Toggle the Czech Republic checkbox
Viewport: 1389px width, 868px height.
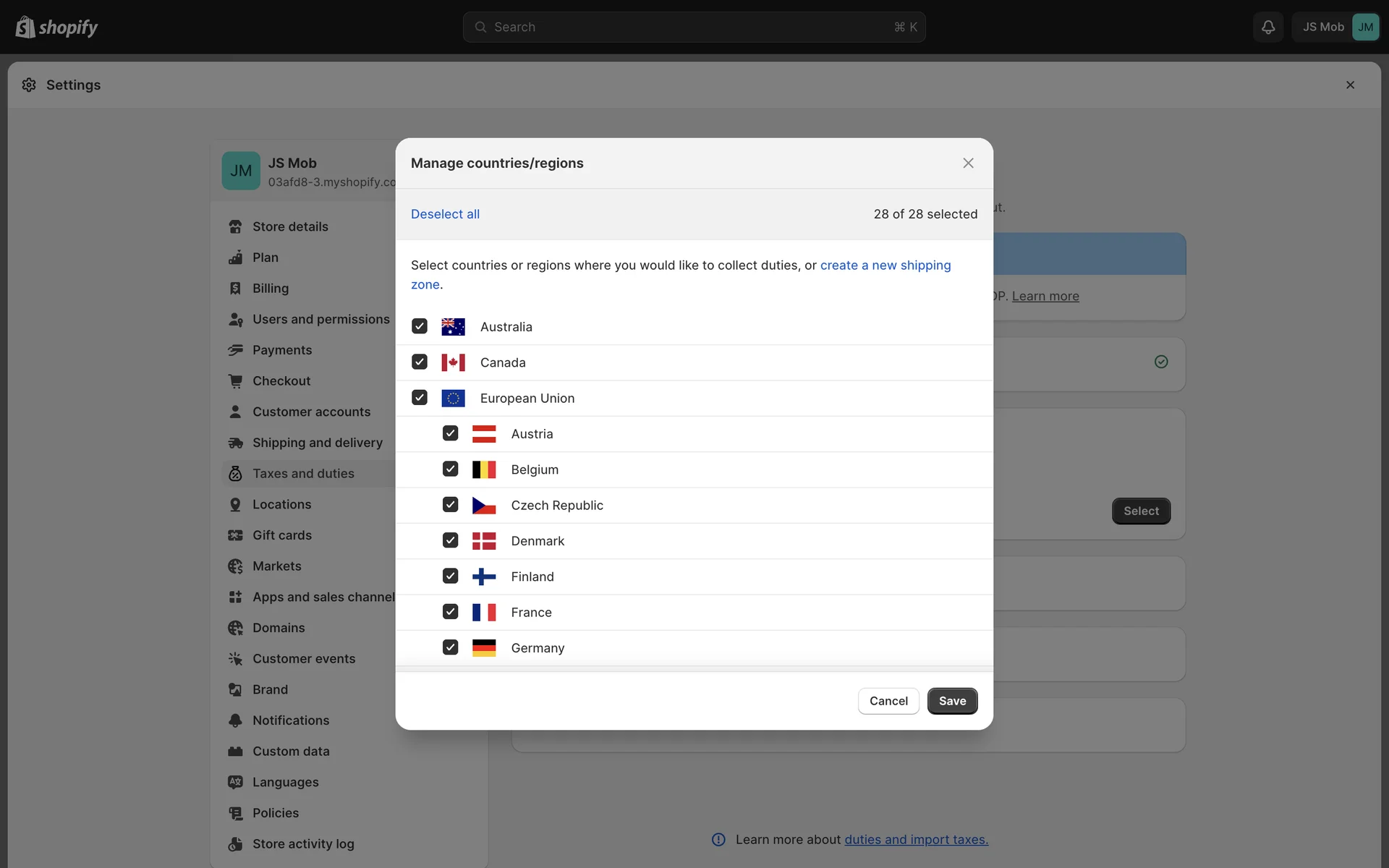tap(450, 505)
